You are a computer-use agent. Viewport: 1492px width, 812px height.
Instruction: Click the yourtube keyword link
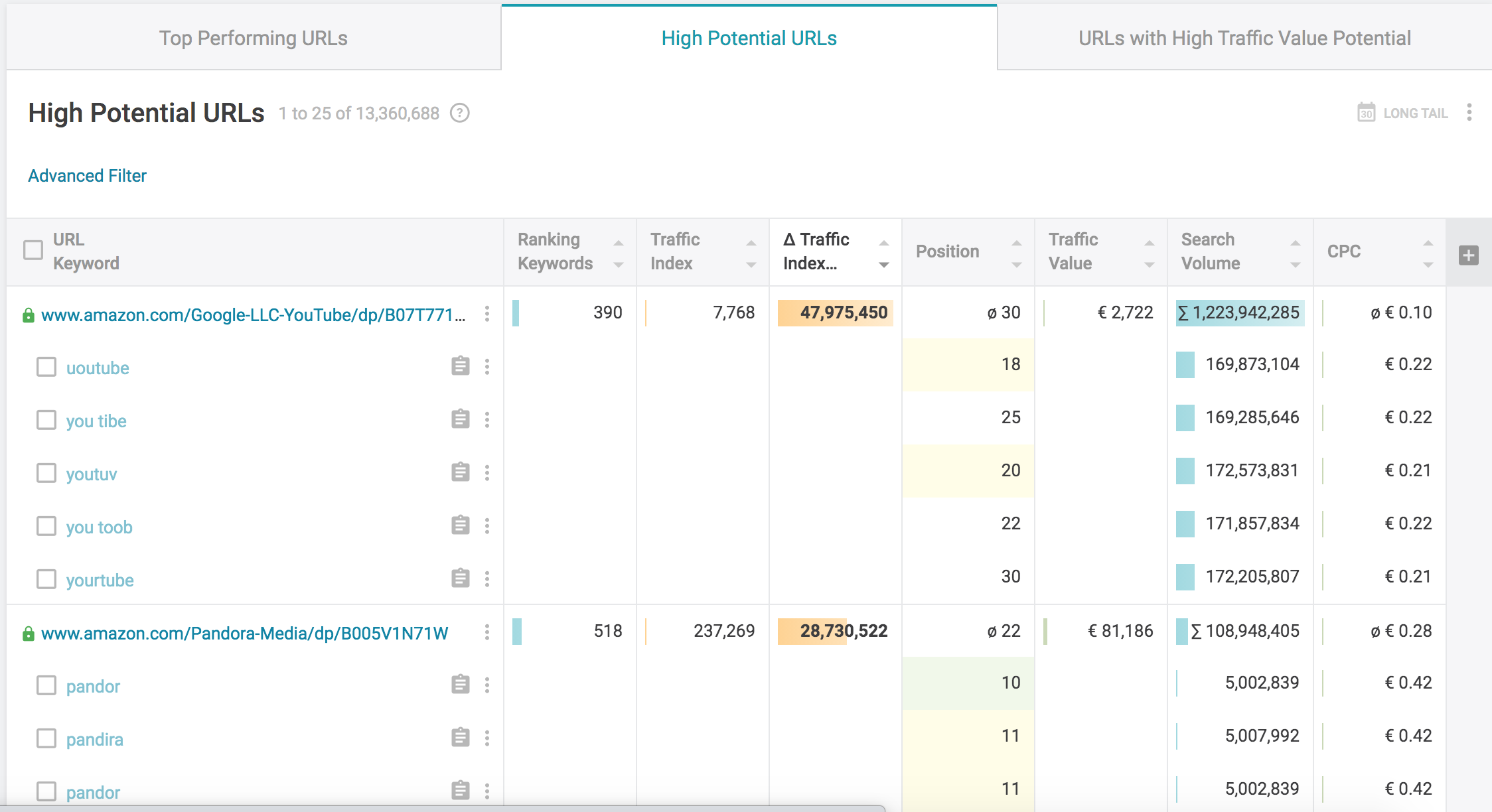click(x=100, y=580)
